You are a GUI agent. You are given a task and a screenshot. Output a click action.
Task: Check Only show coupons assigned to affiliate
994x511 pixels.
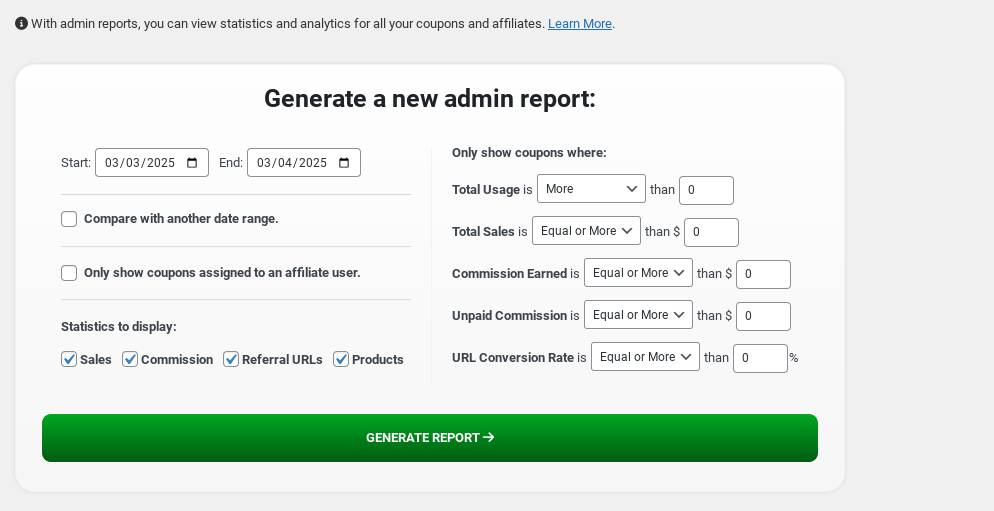click(69, 273)
